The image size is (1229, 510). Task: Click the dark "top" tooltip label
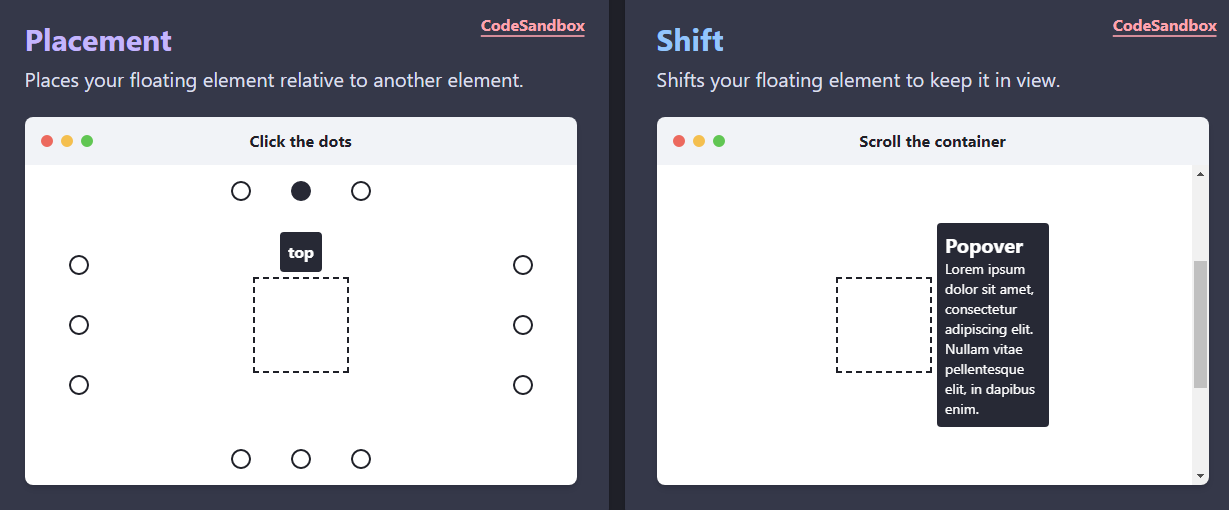point(301,252)
